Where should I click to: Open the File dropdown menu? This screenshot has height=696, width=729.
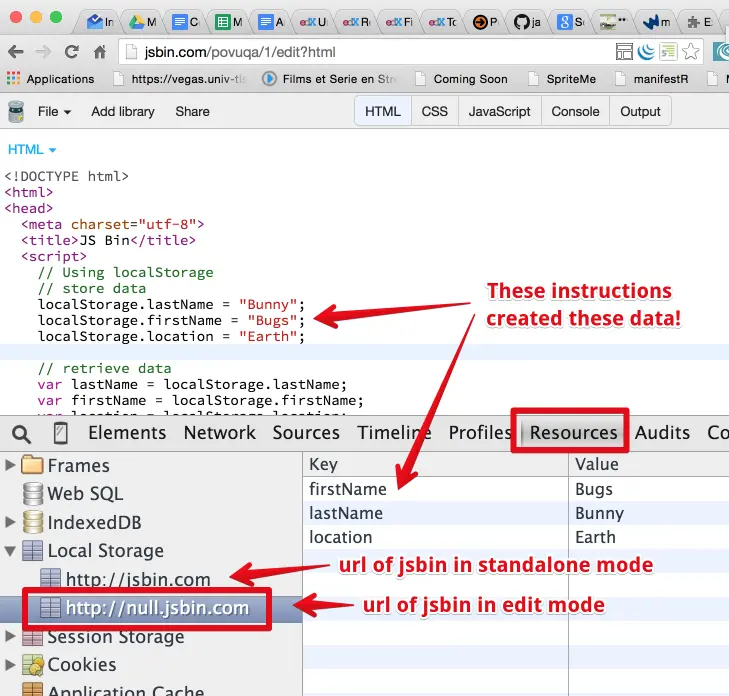[54, 112]
